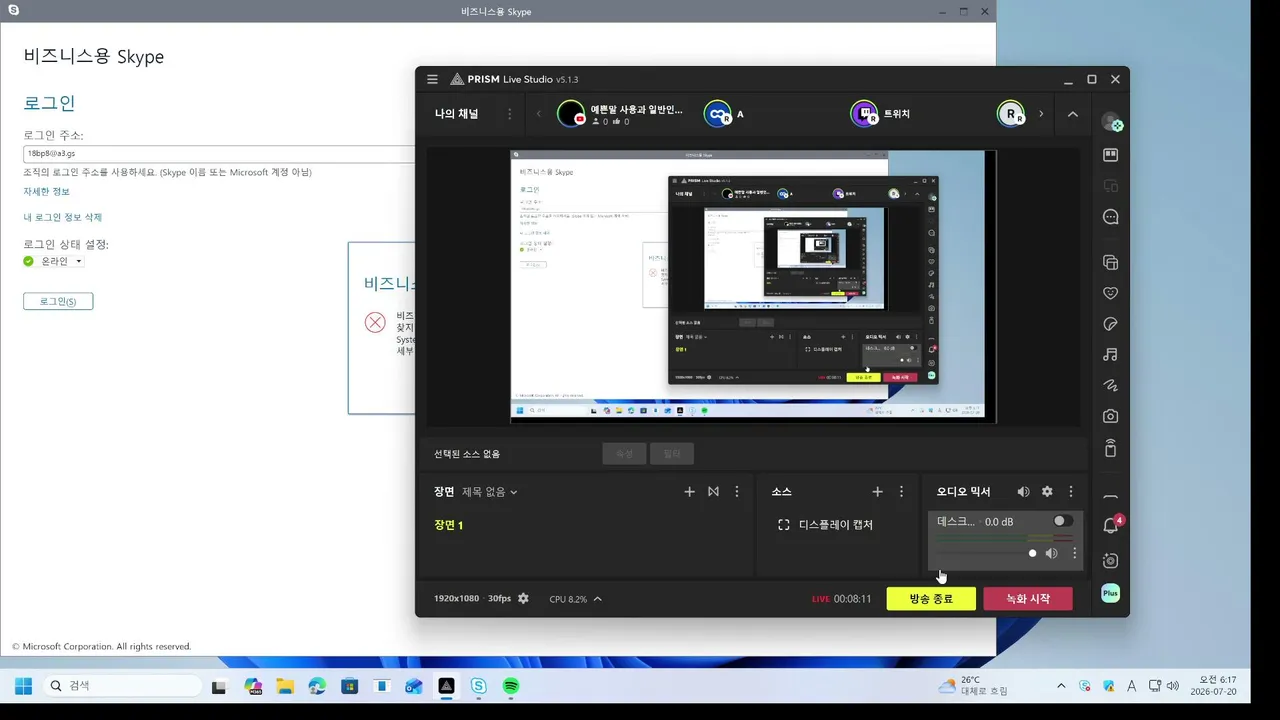The width and height of the screenshot is (1280, 720).
Task: Open desktop audio channel three-dot menu
Action: click(x=1075, y=553)
